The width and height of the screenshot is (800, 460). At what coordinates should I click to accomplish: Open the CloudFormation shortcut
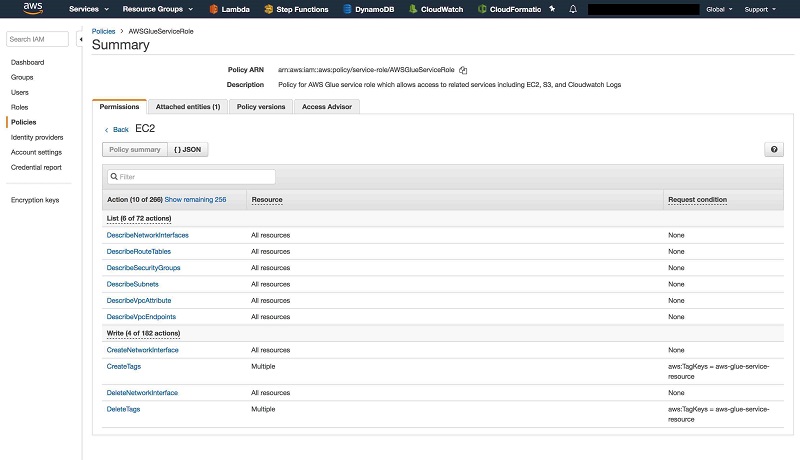[509, 9]
